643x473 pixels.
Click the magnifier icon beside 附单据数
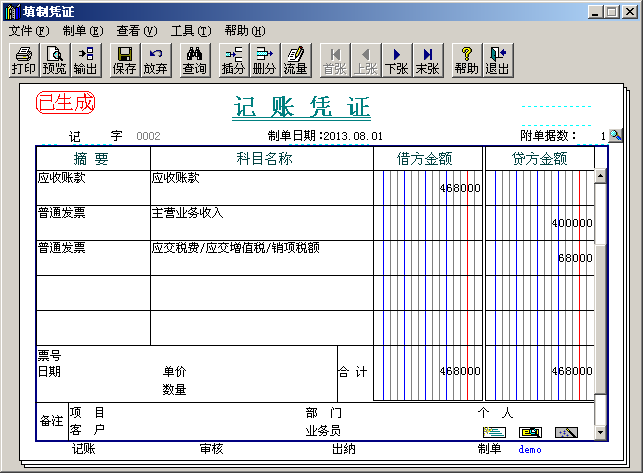tap(616, 135)
